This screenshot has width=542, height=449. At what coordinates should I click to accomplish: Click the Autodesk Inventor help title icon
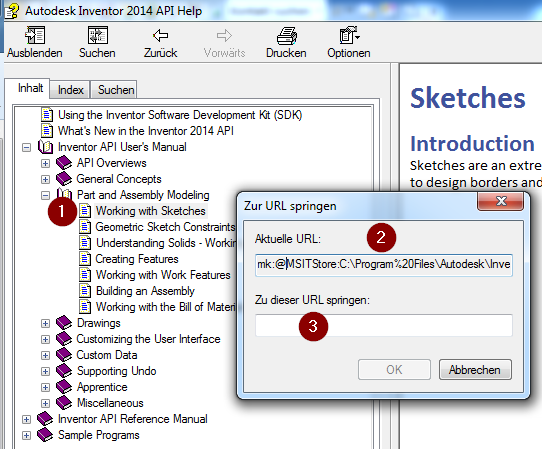pos(12,11)
